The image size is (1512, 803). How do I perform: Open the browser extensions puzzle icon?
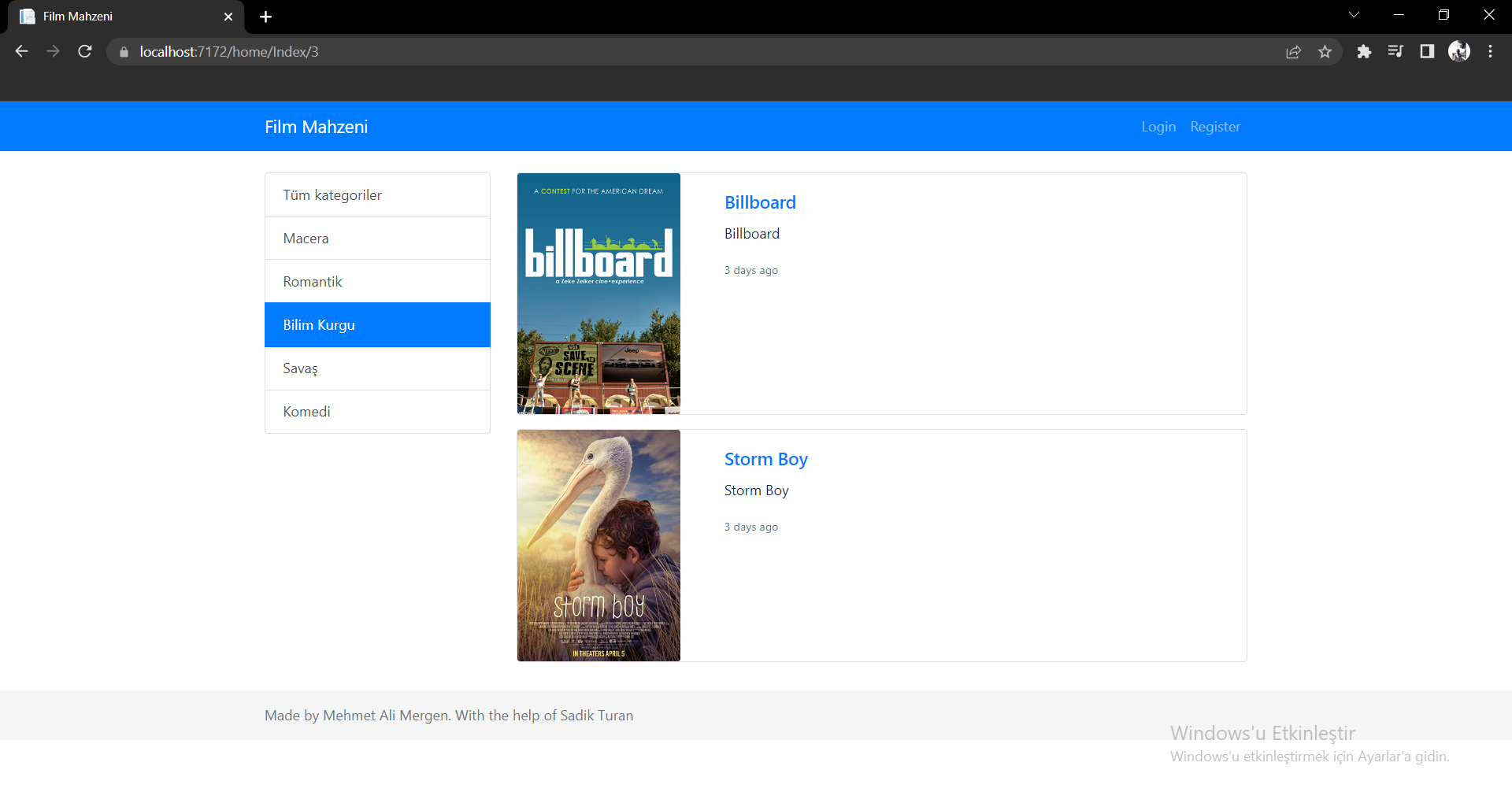[x=1365, y=51]
